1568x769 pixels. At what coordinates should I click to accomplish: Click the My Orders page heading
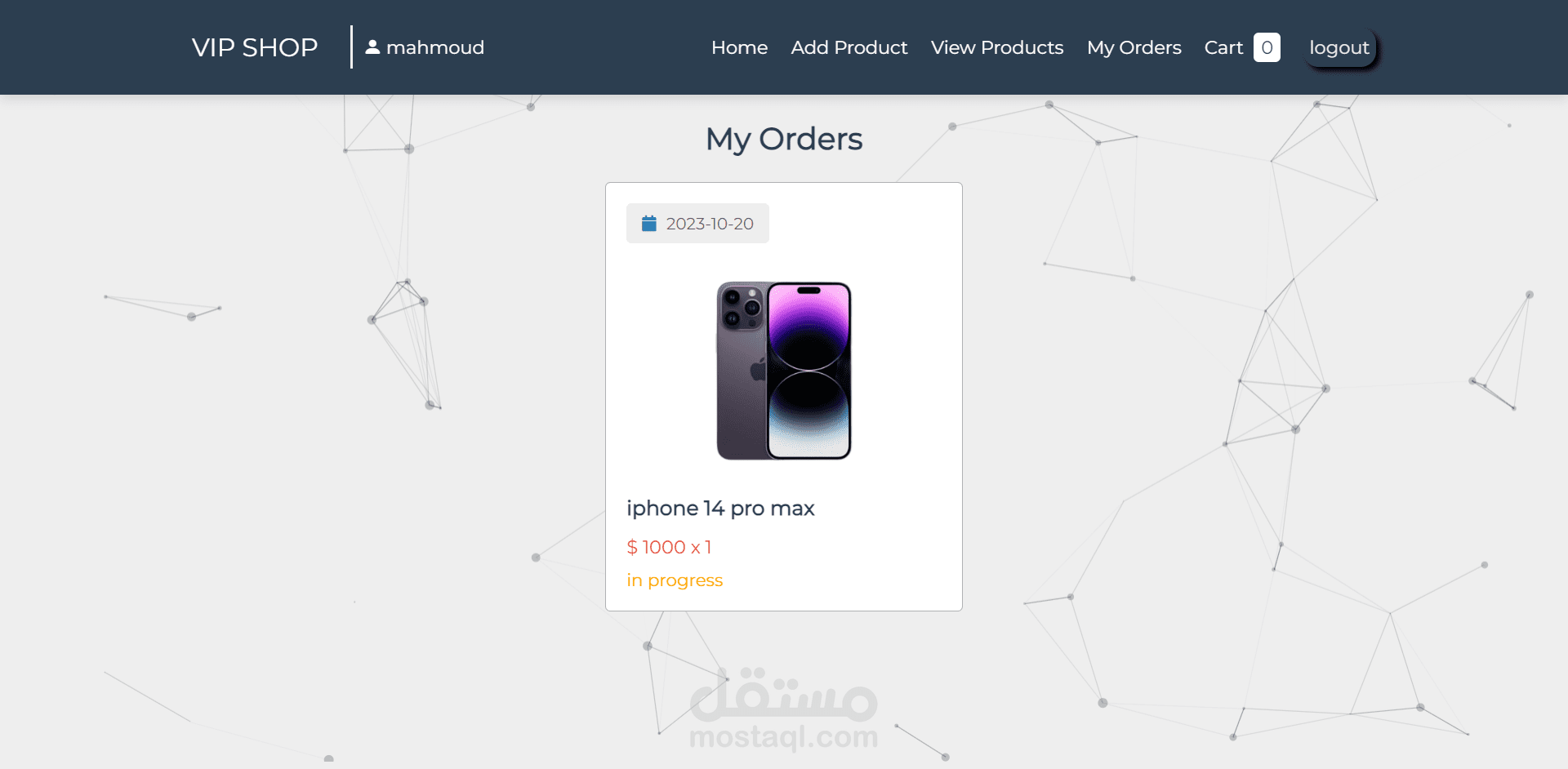[x=784, y=139]
